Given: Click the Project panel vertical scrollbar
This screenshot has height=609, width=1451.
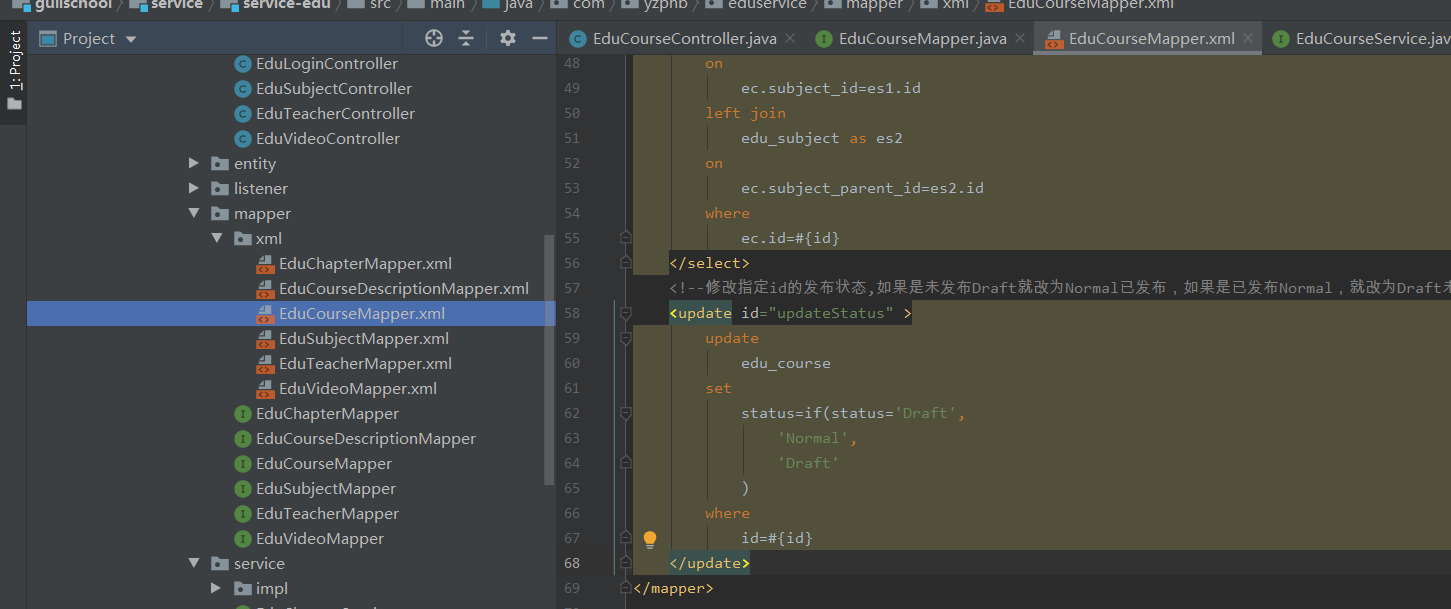Looking at the screenshot, I should coord(548,360).
